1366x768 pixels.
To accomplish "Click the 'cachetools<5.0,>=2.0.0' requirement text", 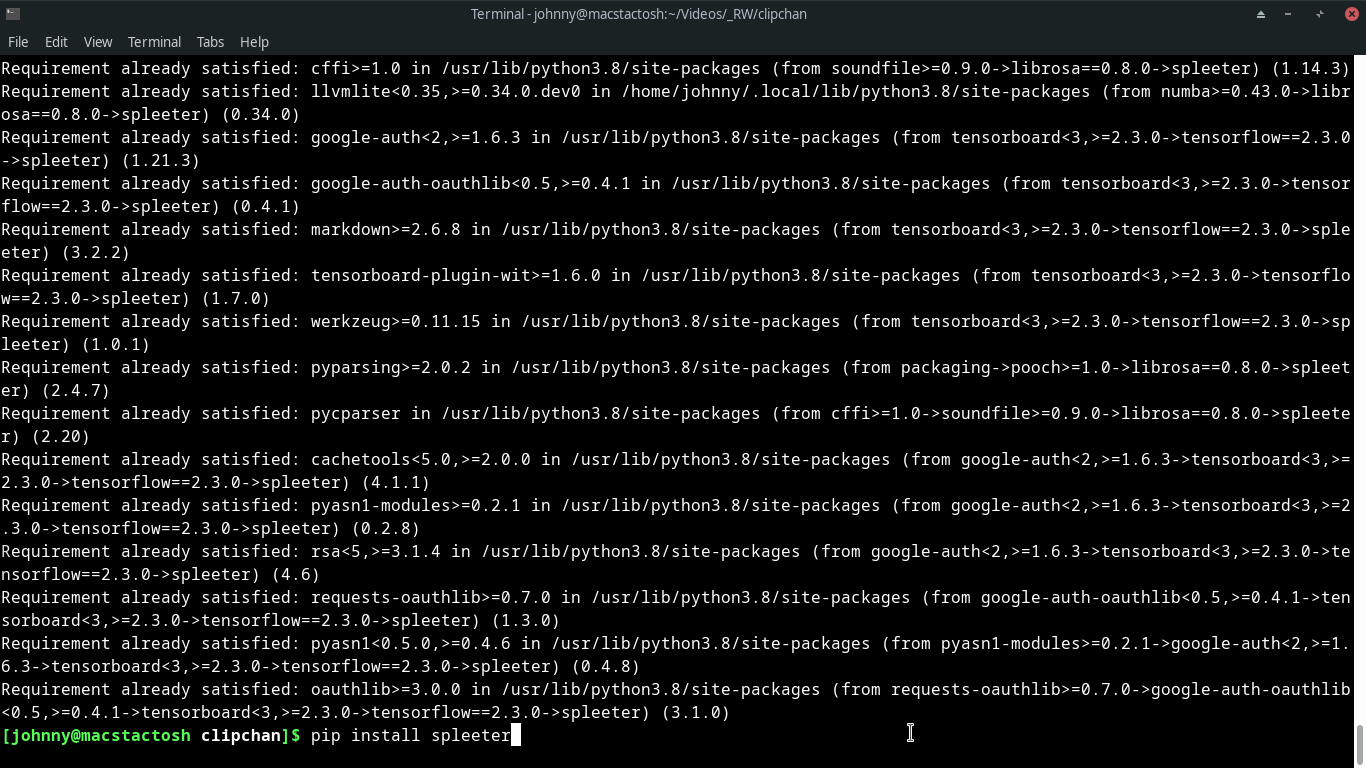I will pyautogui.click(x=421, y=460).
